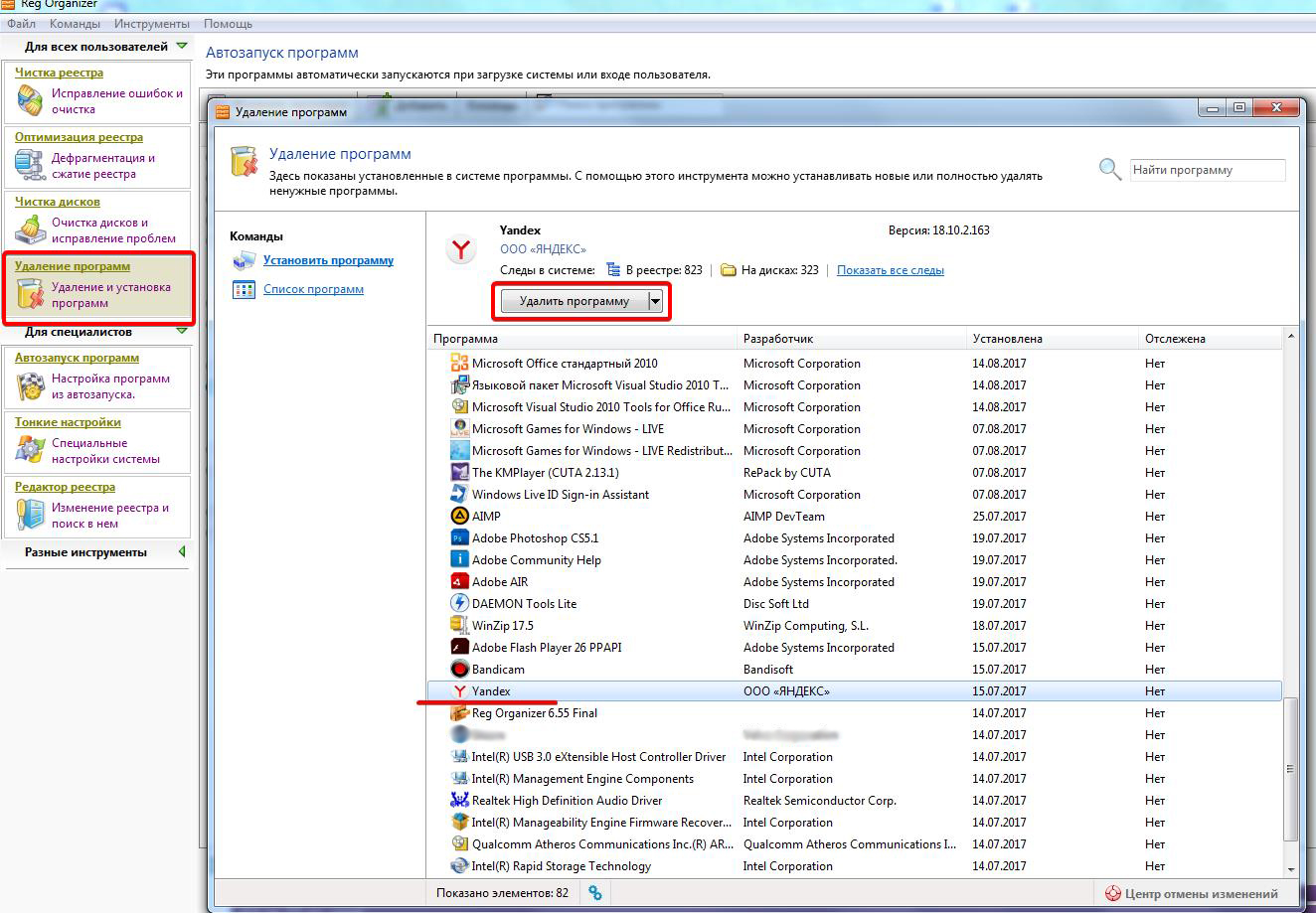Click the DAEMON Tools Lite lightning icon
This screenshot has width=1316, height=913.
click(459, 603)
